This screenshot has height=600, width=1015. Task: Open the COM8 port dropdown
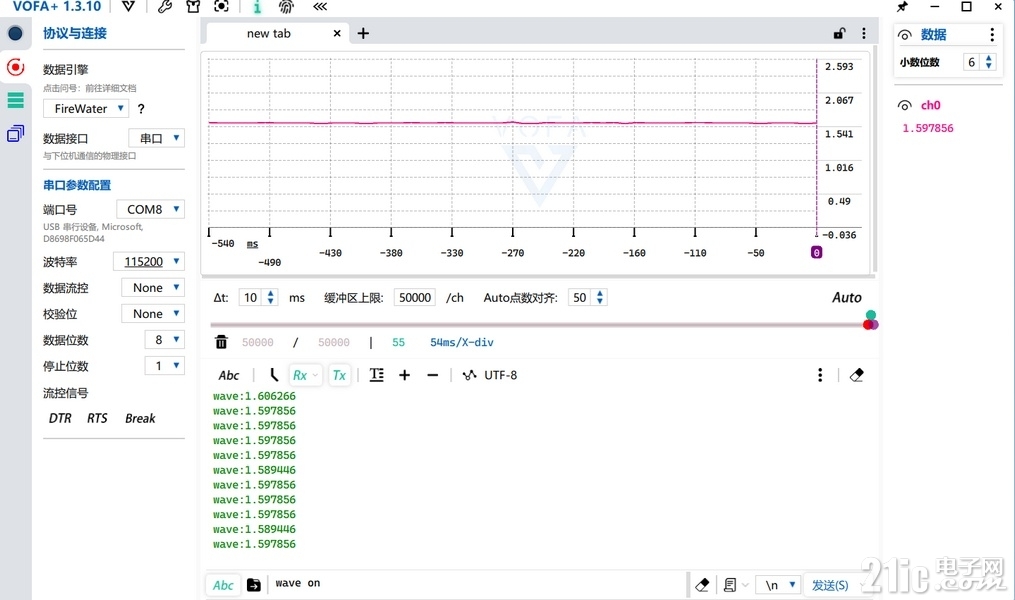click(150, 210)
